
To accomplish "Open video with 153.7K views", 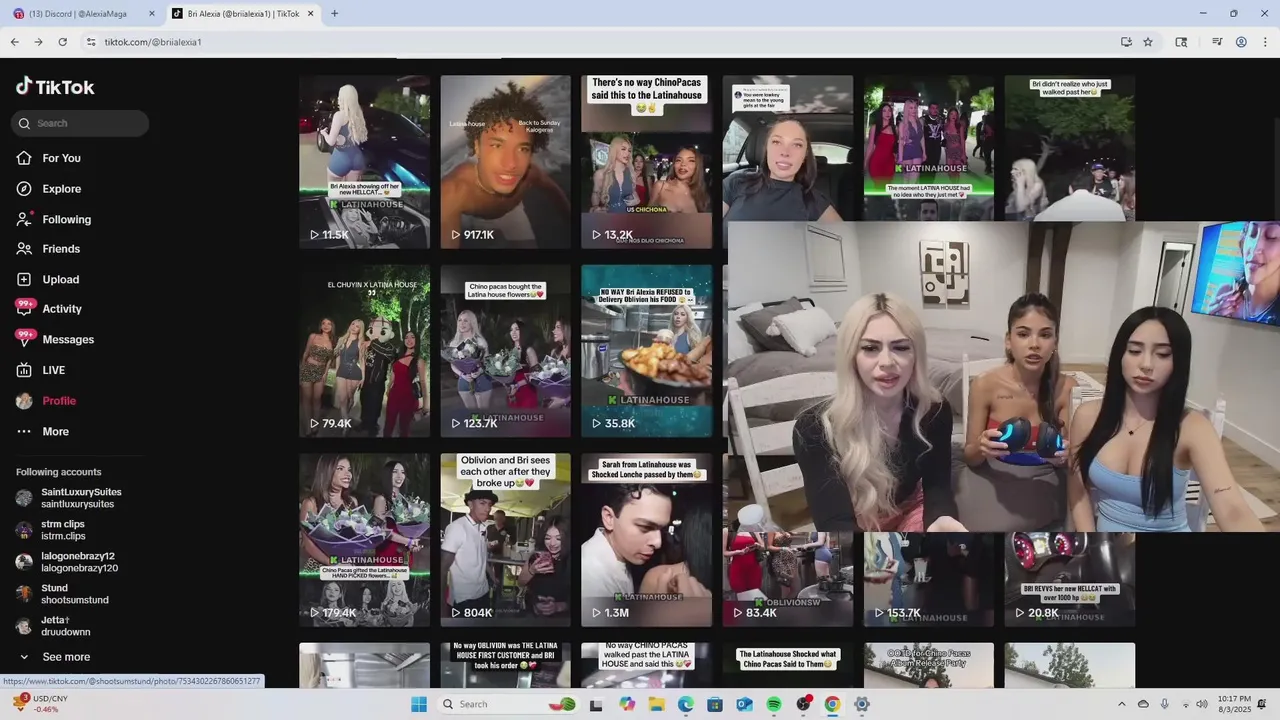I will (929, 580).
